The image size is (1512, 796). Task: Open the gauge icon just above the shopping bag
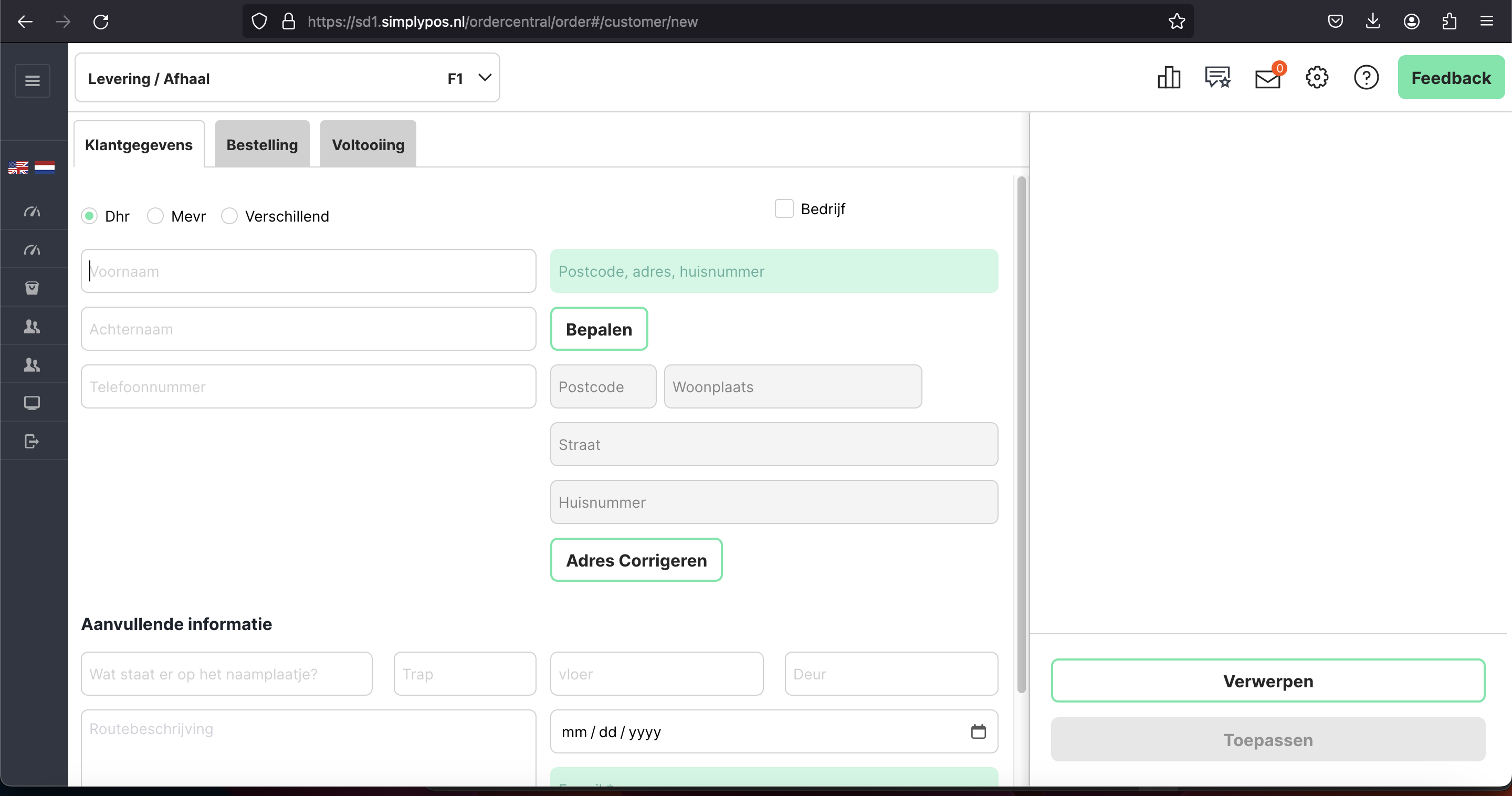click(x=32, y=250)
